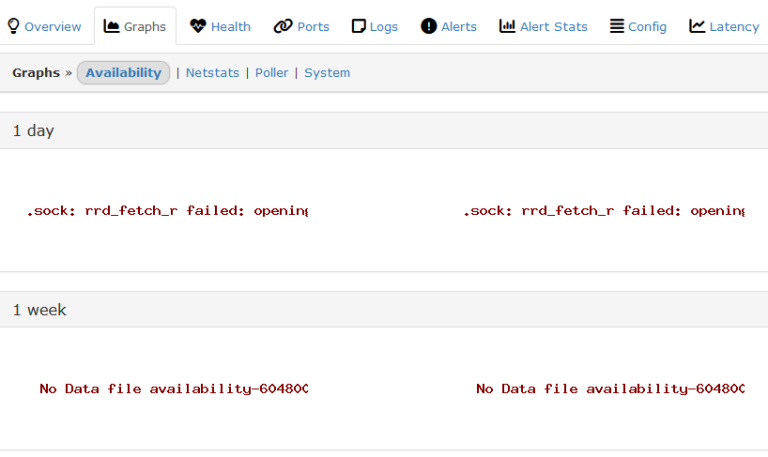The height and width of the screenshot is (457, 768).
Task: Select the Availability graphs pill
Action: (123, 73)
